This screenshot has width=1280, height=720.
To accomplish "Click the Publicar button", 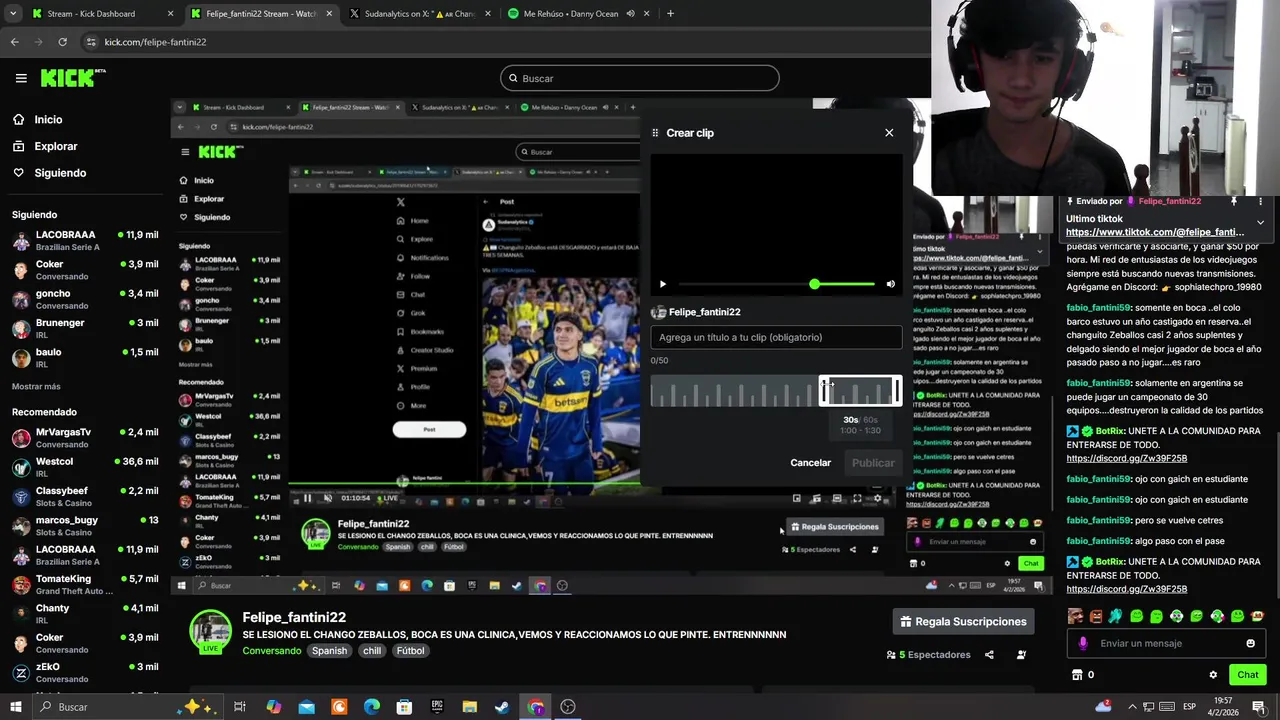I will (x=873, y=463).
